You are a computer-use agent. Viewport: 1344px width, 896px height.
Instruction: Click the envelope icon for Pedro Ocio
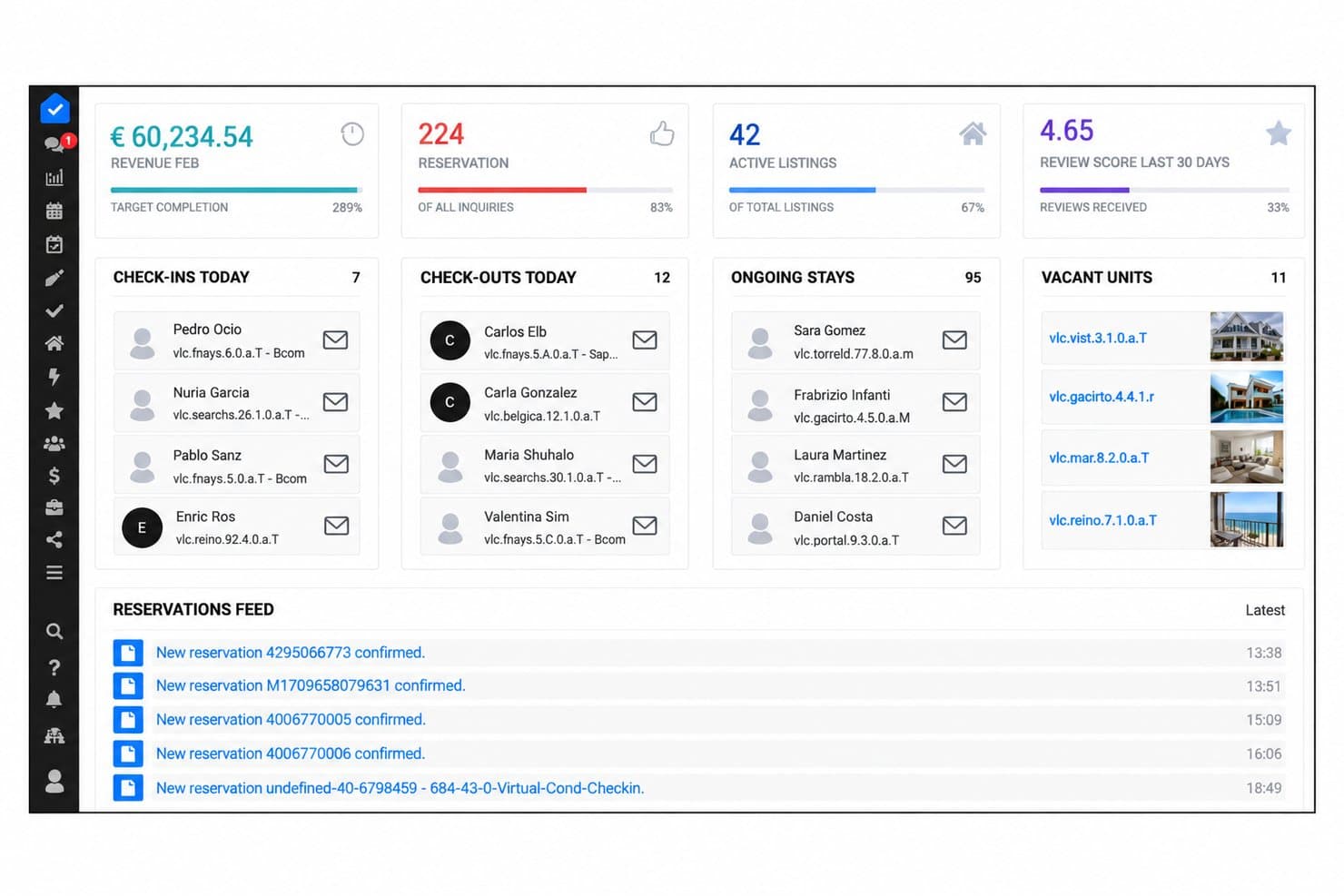coord(336,340)
